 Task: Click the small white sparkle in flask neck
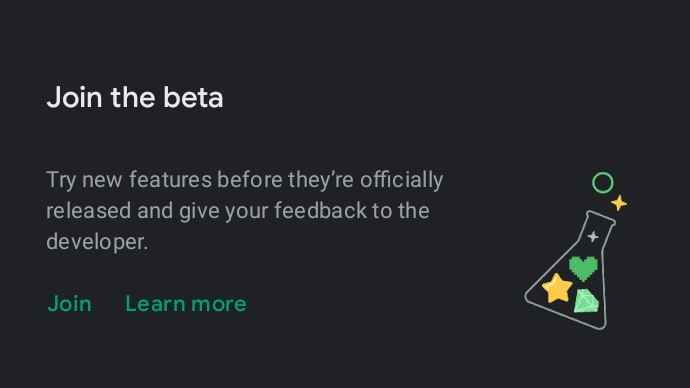[x=593, y=237]
